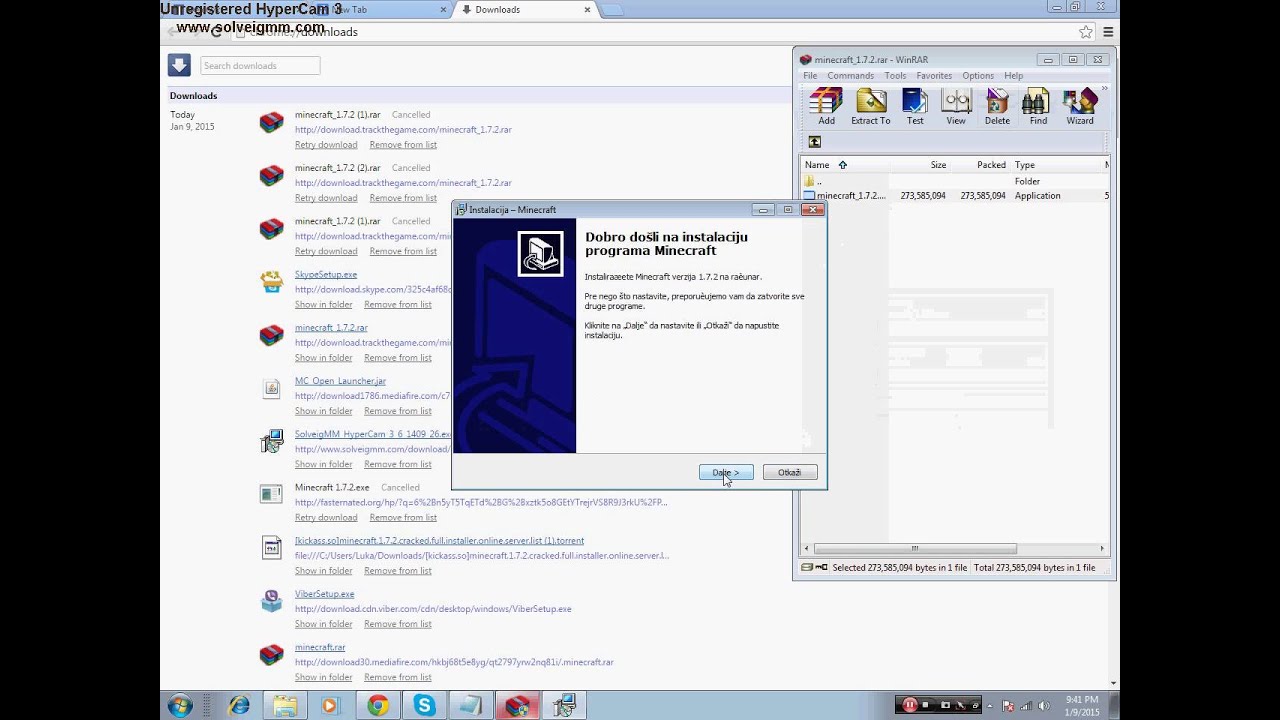Click the HyperCam installer file icon

(x=271, y=442)
